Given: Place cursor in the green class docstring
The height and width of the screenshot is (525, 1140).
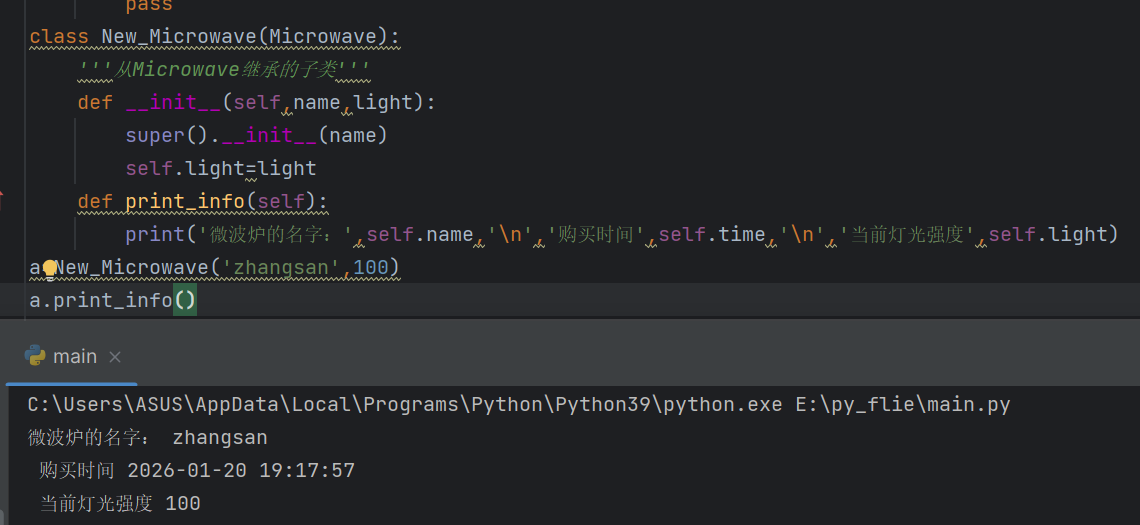Looking at the screenshot, I should coord(225,70).
